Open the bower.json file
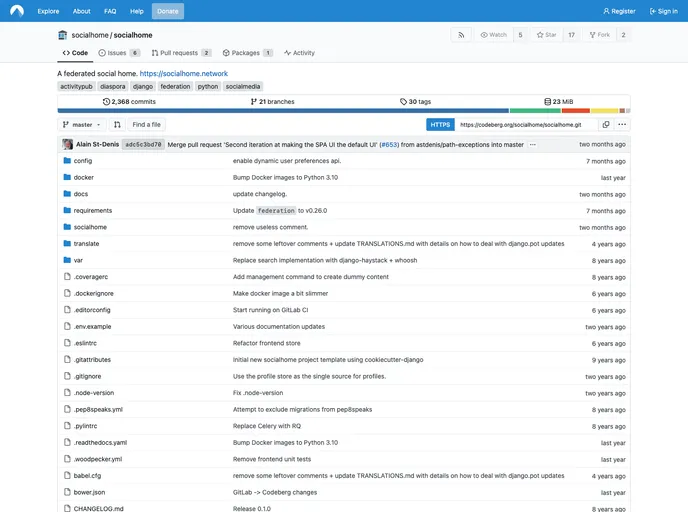 (x=90, y=492)
